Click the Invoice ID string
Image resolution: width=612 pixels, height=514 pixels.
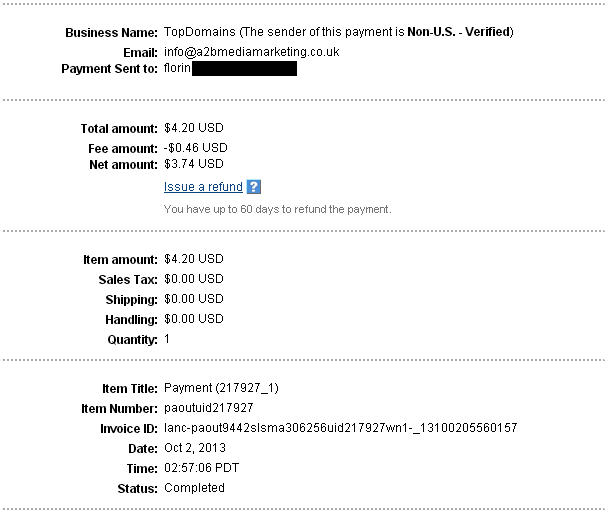pos(340,428)
